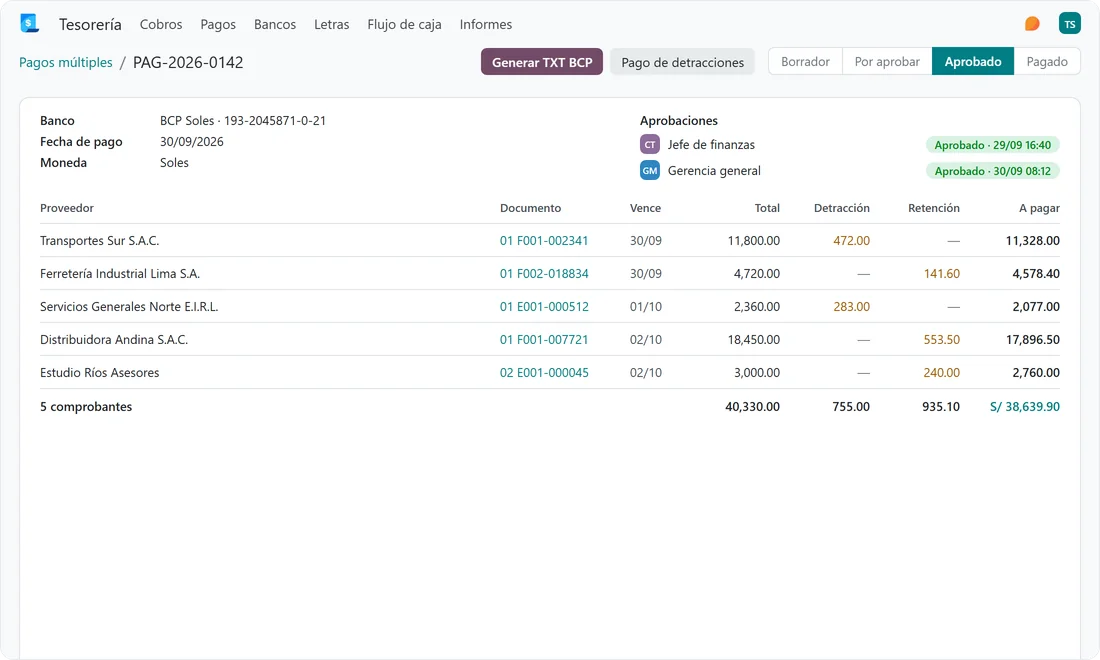Click the Aprobado · 30/09 08:12 badge
Viewport: 1100px width, 660px height.
click(992, 171)
